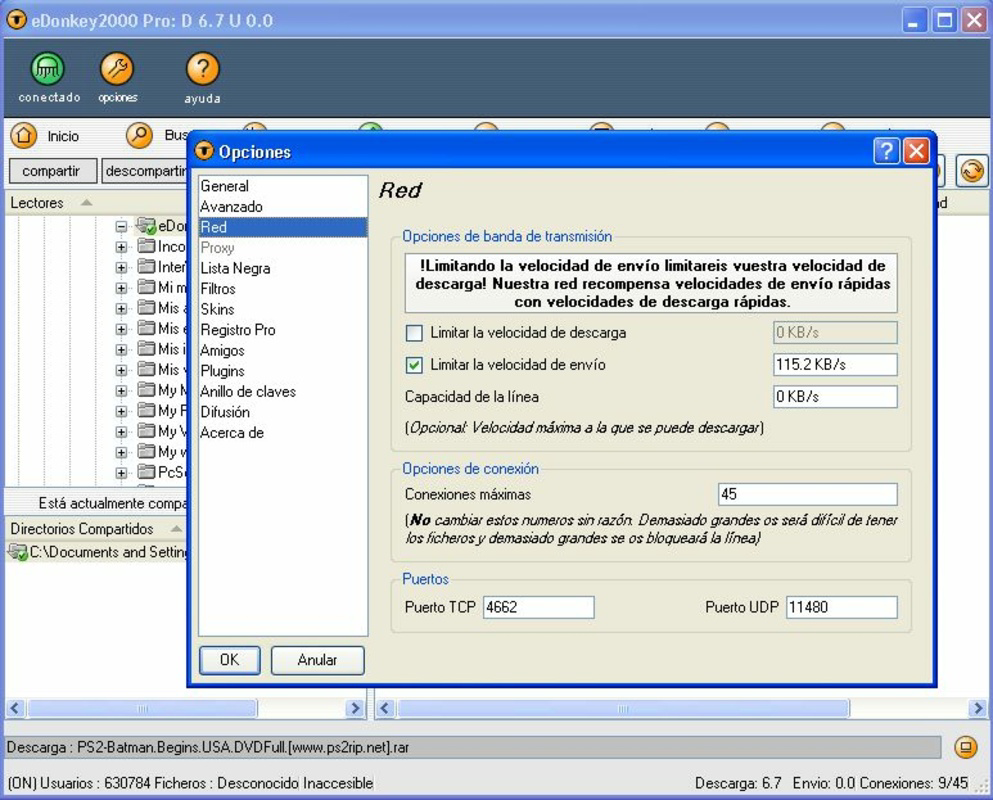This screenshot has height=800, width=993.
Task: Open the Skins options category
Action: tap(220, 309)
